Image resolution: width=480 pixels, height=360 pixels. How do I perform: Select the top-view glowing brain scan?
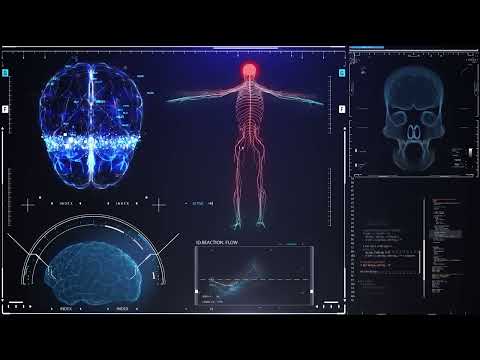(x=91, y=126)
